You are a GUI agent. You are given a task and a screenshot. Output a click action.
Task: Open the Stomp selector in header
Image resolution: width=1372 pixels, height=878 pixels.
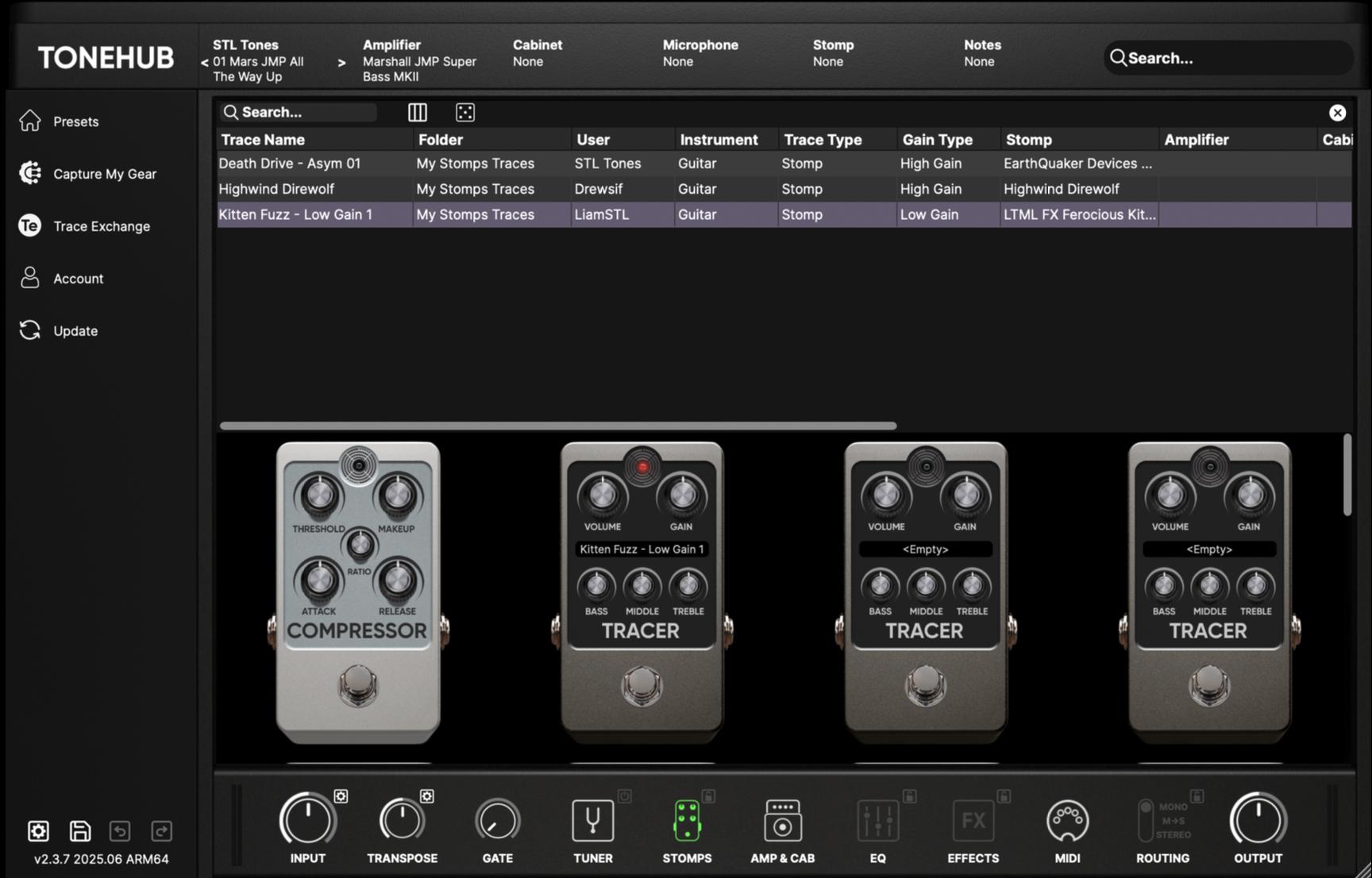[833, 53]
